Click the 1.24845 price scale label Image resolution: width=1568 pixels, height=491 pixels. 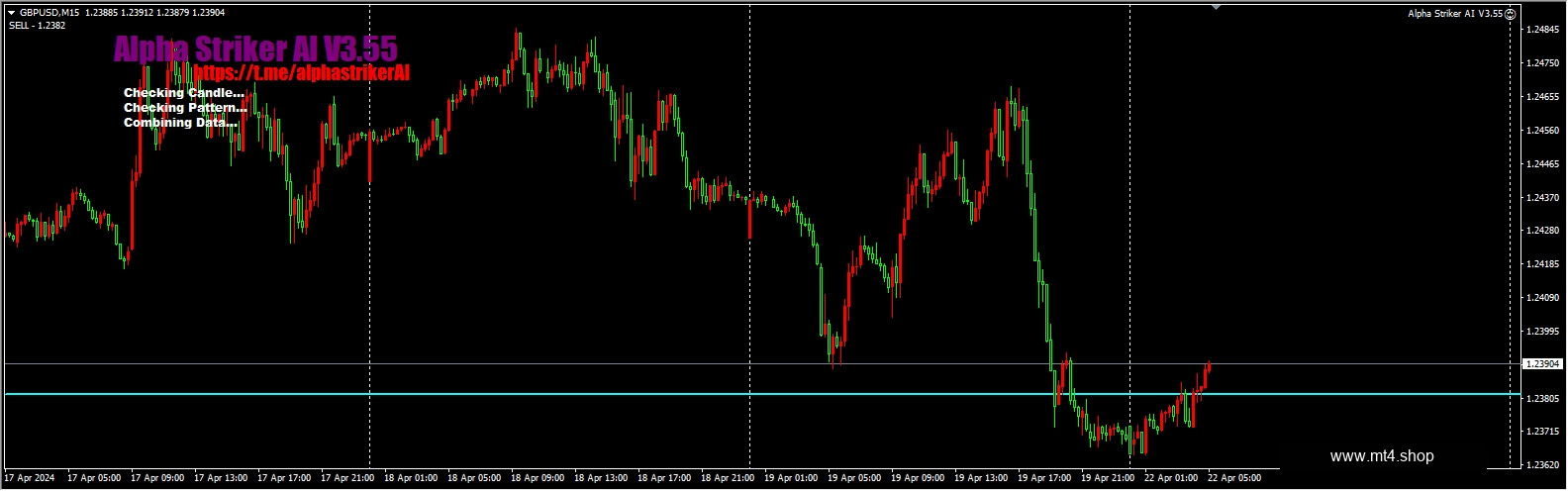pos(1542,30)
